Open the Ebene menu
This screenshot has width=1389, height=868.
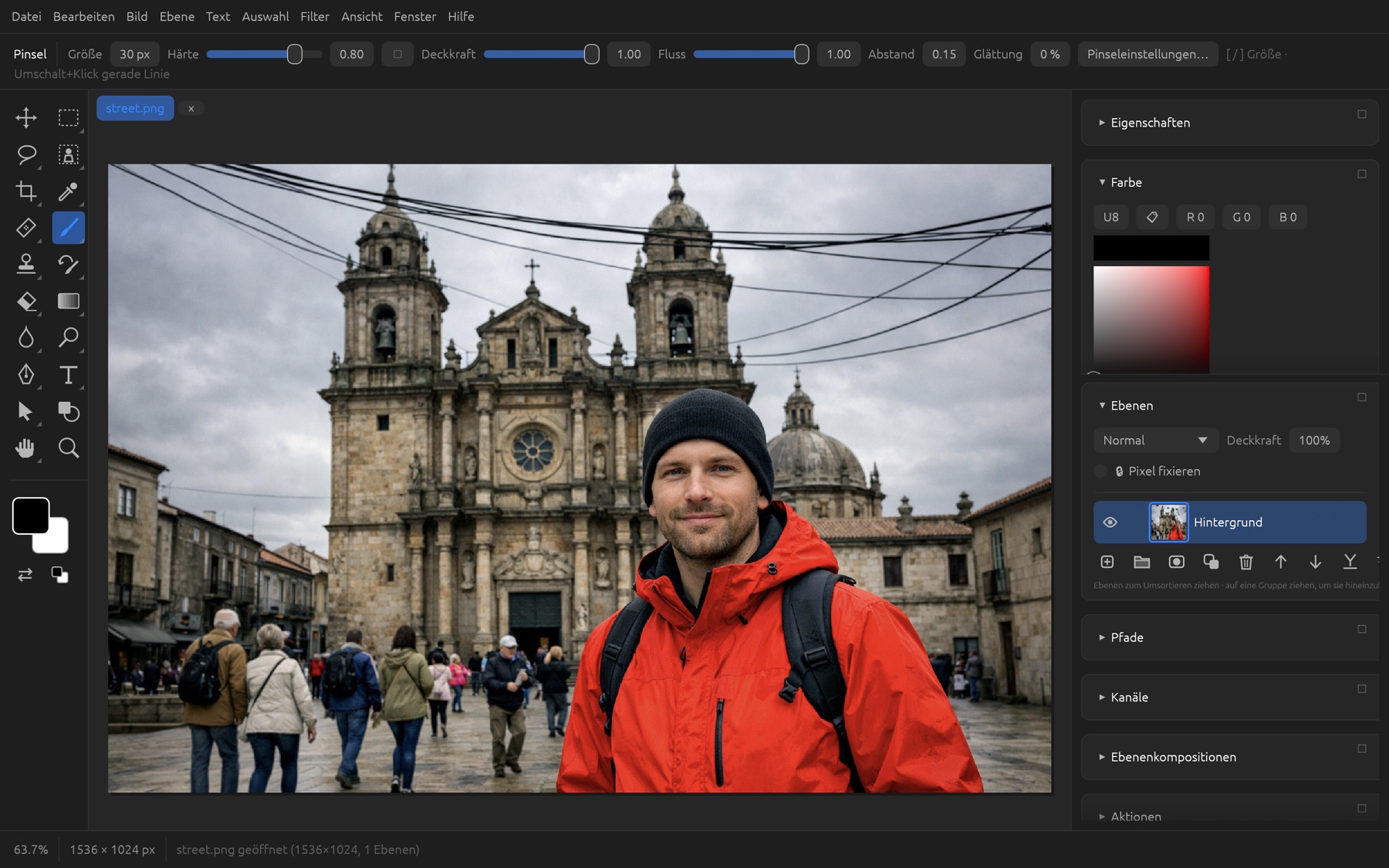click(x=177, y=16)
